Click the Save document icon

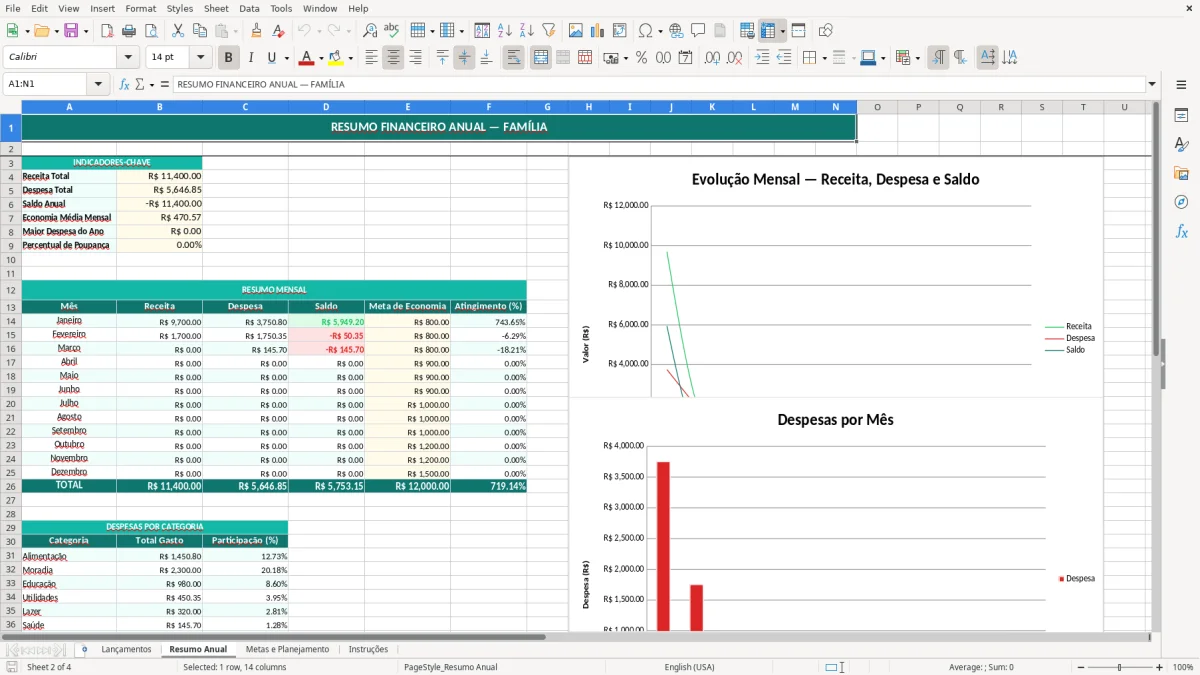point(71,31)
